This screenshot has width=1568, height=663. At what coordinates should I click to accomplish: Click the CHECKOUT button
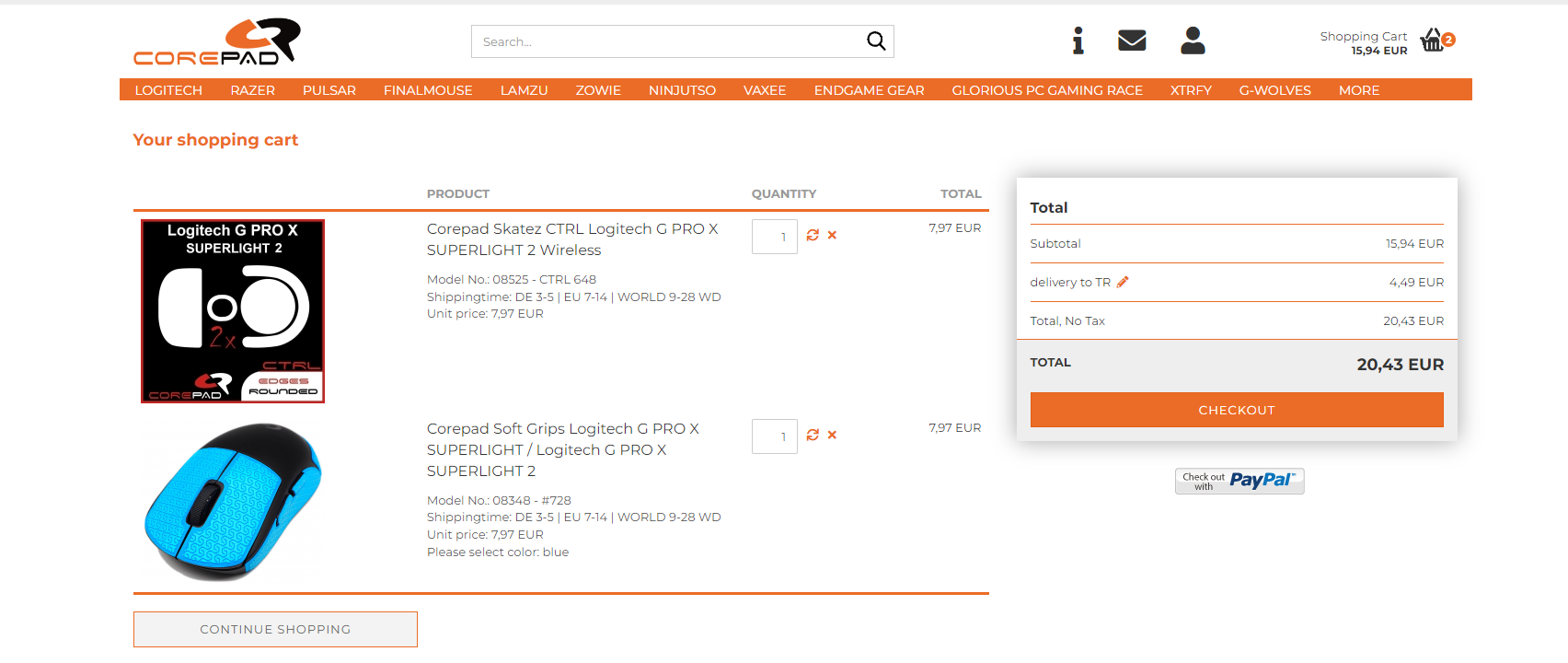click(x=1237, y=410)
